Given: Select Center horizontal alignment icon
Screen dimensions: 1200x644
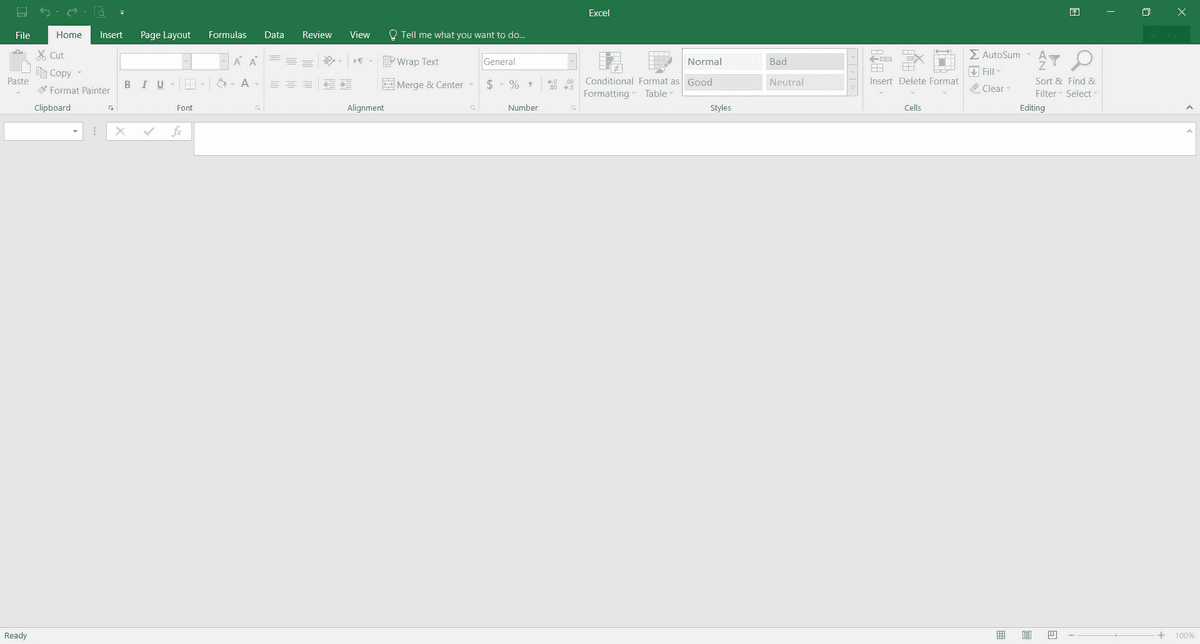Looking at the screenshot, I should tap(292, 85).
